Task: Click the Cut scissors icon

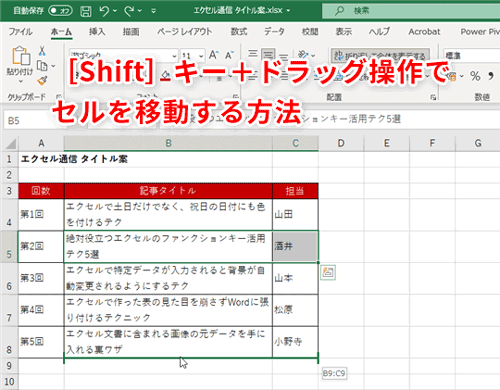Action: (42, 51)
